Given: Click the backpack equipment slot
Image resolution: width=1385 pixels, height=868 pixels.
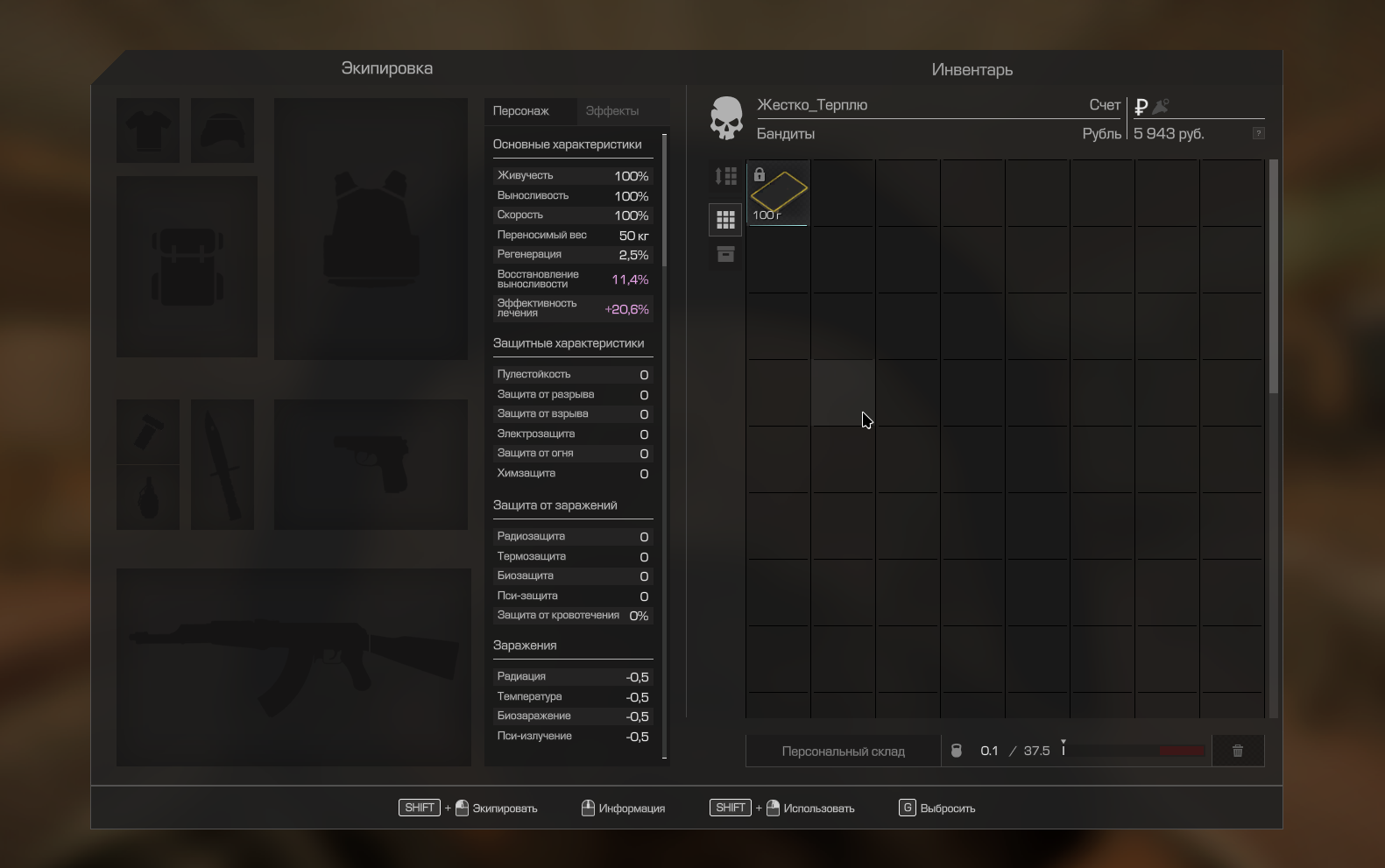Looking at the screenshot, I should (187, 266).
